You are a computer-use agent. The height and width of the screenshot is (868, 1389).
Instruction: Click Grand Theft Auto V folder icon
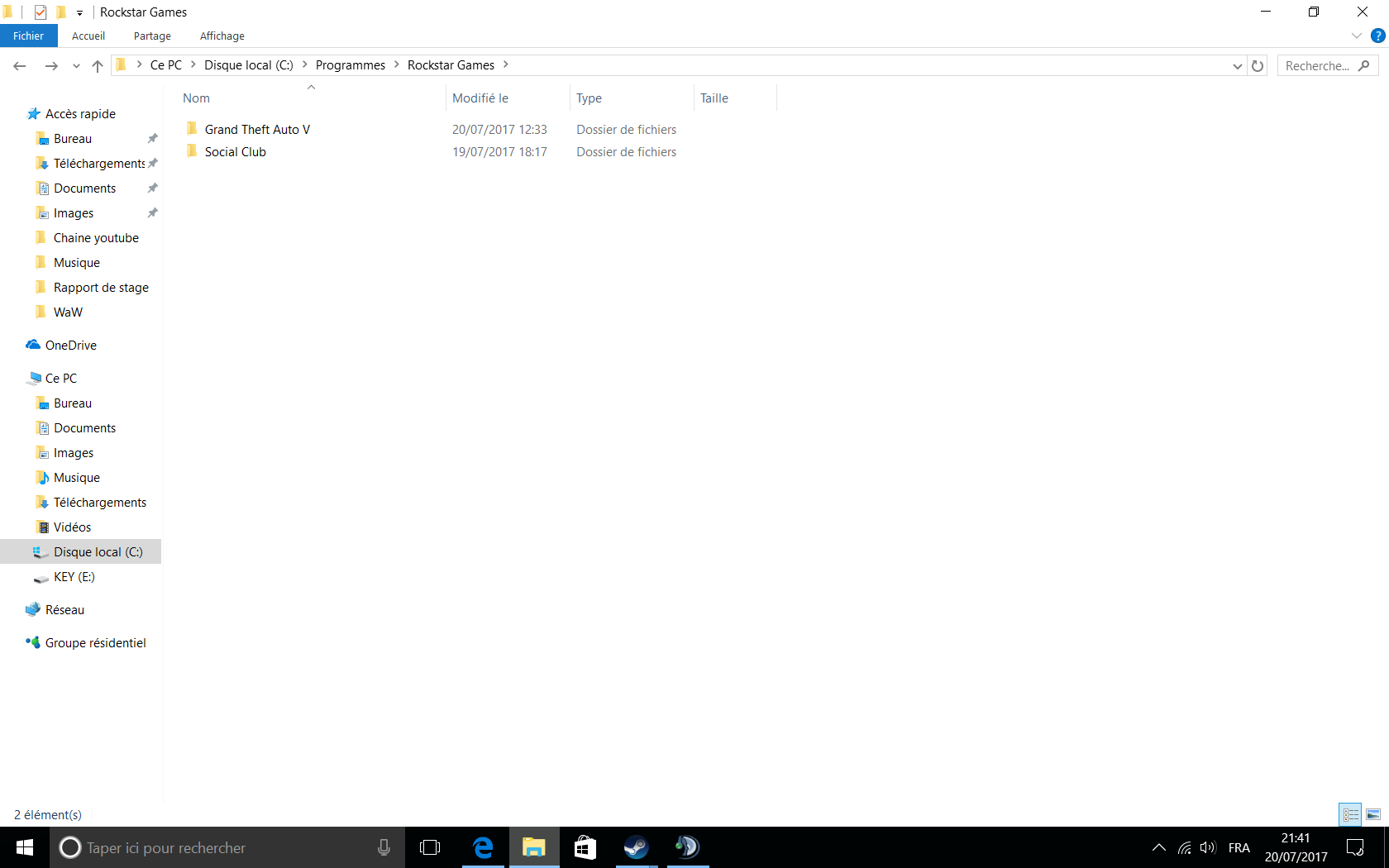pos(192,129)
